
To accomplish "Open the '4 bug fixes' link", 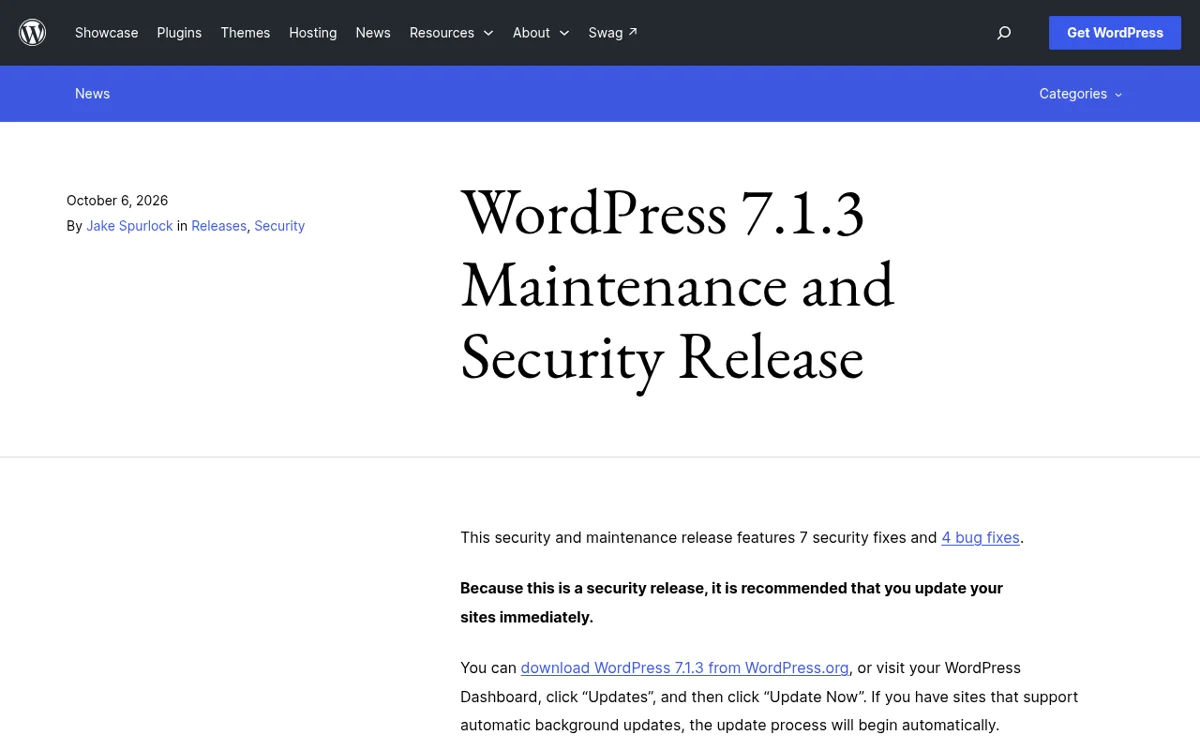I will 980,538.
